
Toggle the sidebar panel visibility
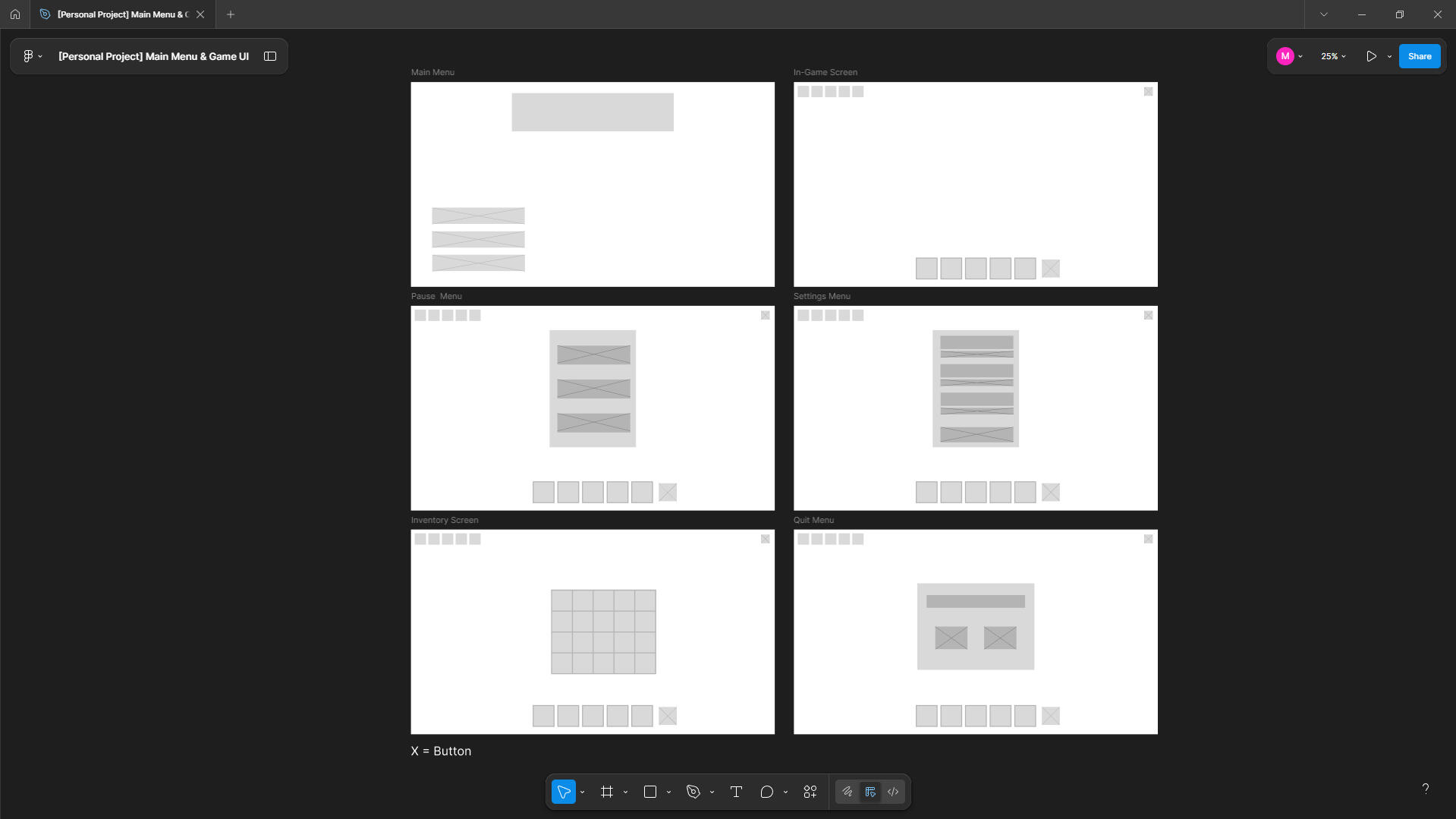pyautogui.click(x=270, y=56)
